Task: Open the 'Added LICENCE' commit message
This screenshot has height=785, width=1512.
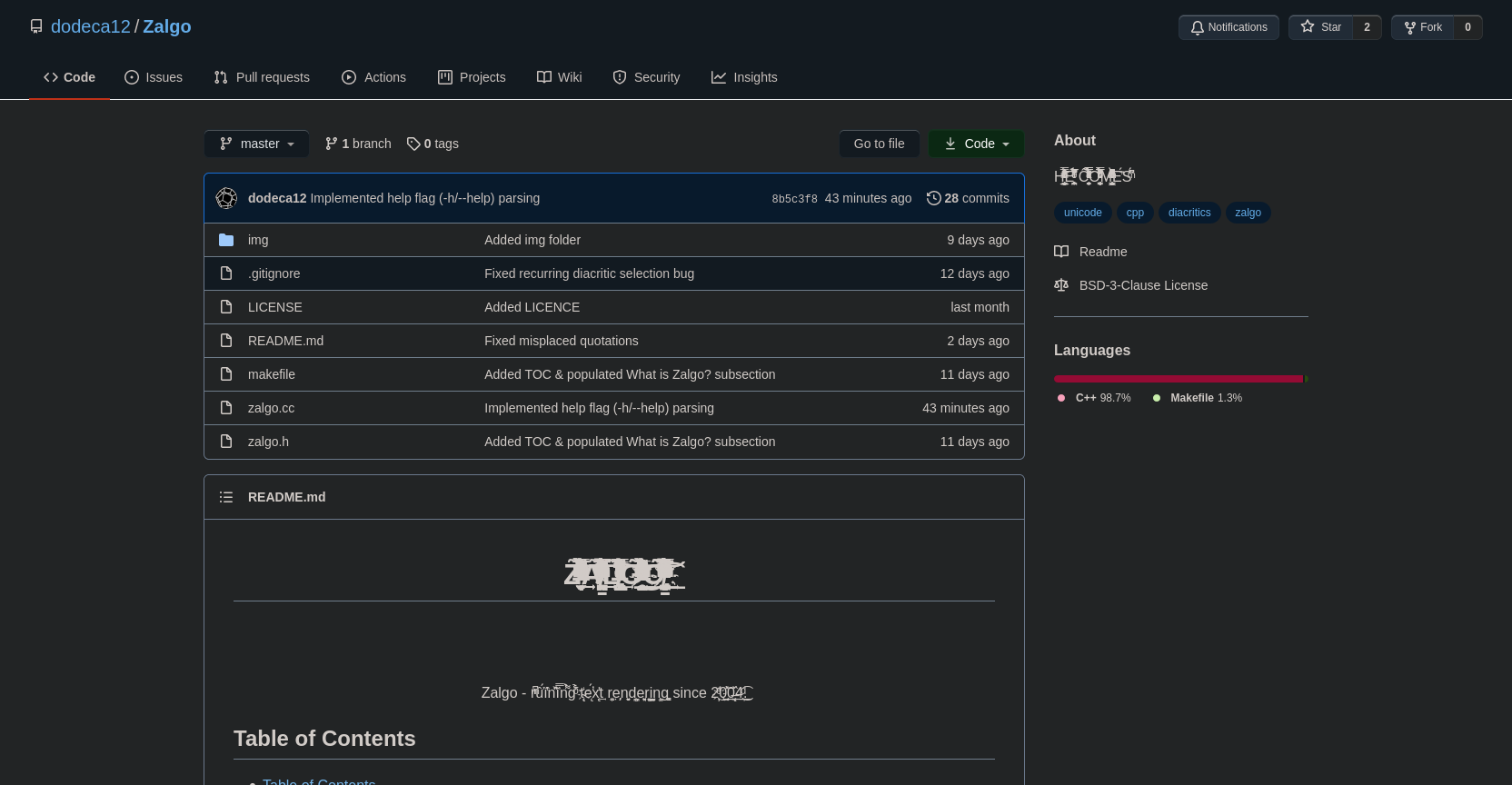Action: click(x=532, y=307)
